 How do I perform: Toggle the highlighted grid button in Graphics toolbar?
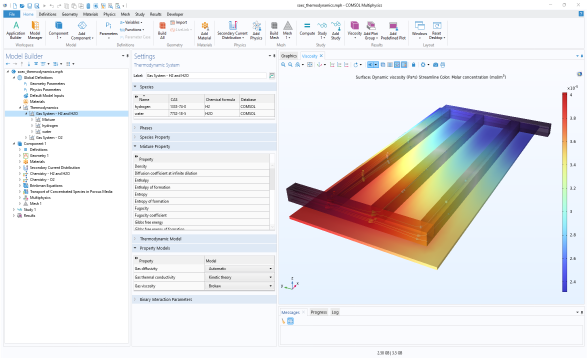click(397, 65)
